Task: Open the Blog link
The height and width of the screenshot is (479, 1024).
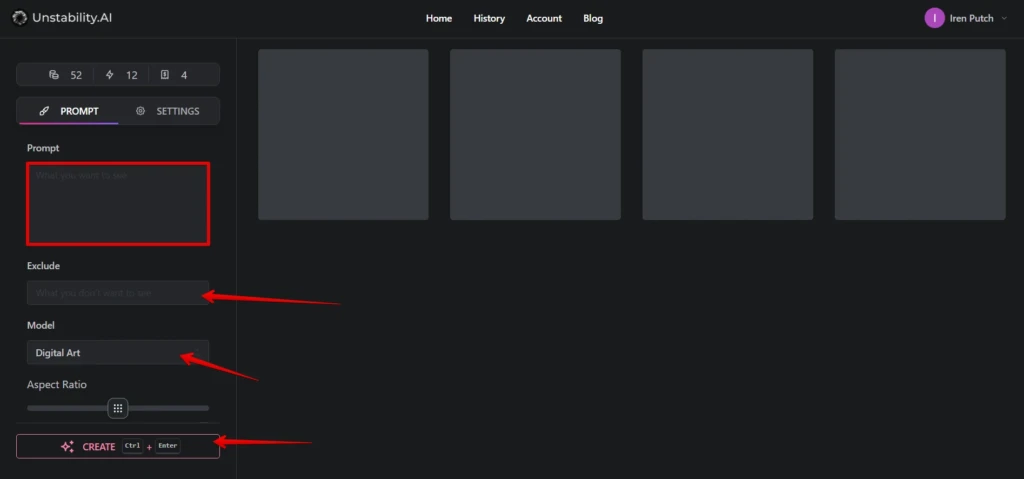Action: pos(593,18)
